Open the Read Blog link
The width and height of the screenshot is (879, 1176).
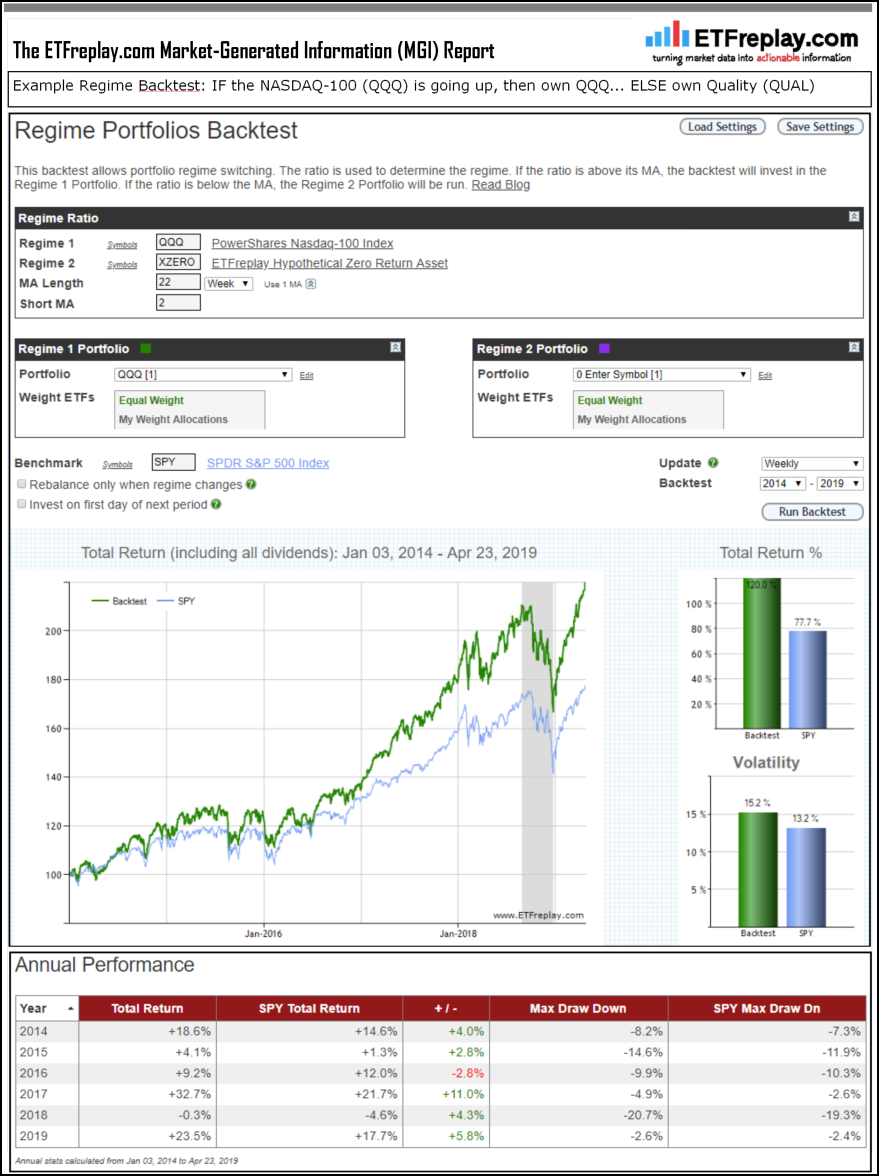coord(500,184)
